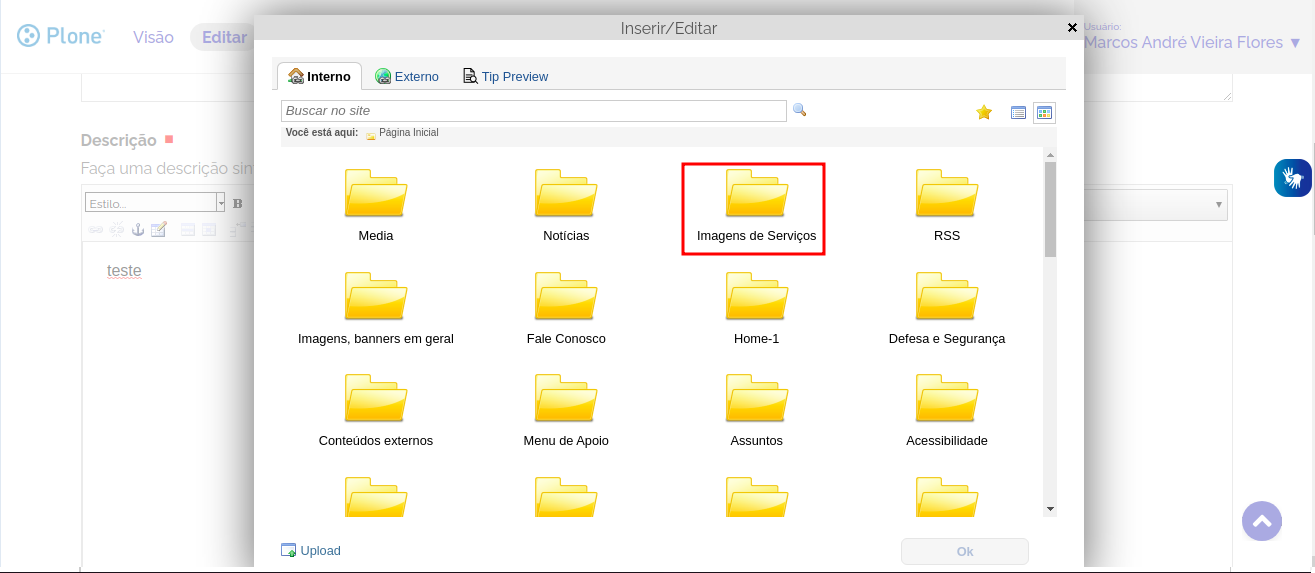Open the Media folder
Image resolution: width=1315 pixels, height=573 pixels.
click(x=376, y=206)
